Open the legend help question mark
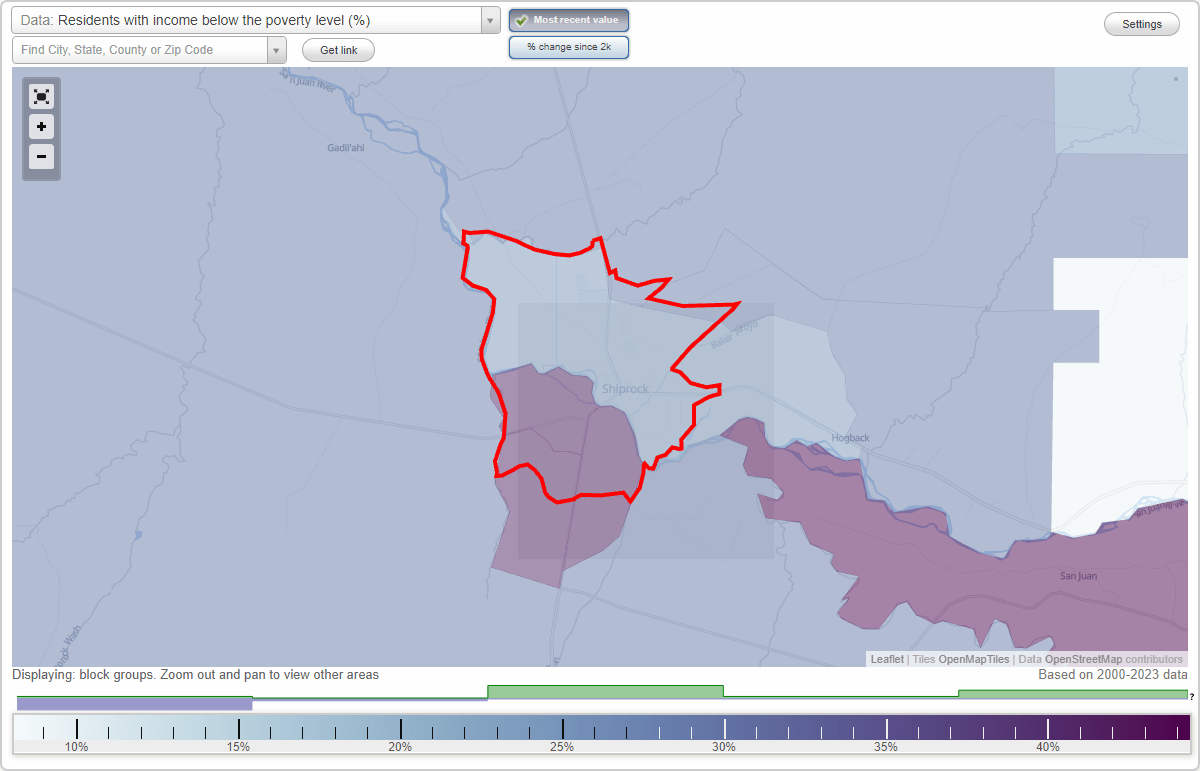 click(x=1193, y=698)
